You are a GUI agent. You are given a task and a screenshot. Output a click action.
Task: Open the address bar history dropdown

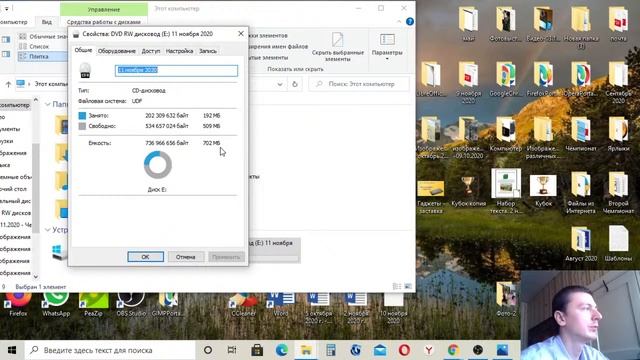click(x=280, y=84)
